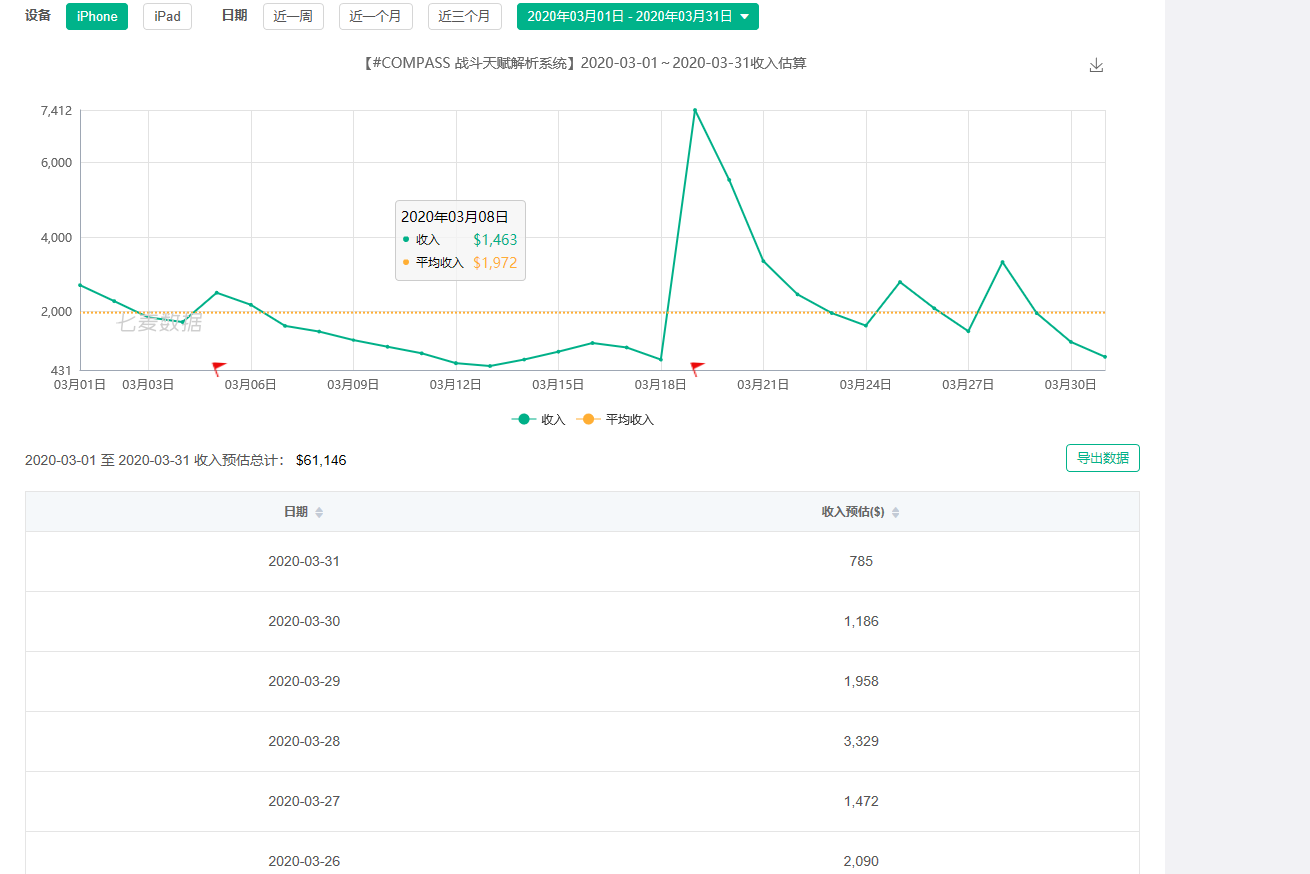Sort table by 日期 column arrows
Viewport: 1310px width, 874px height.
(319, 512)
